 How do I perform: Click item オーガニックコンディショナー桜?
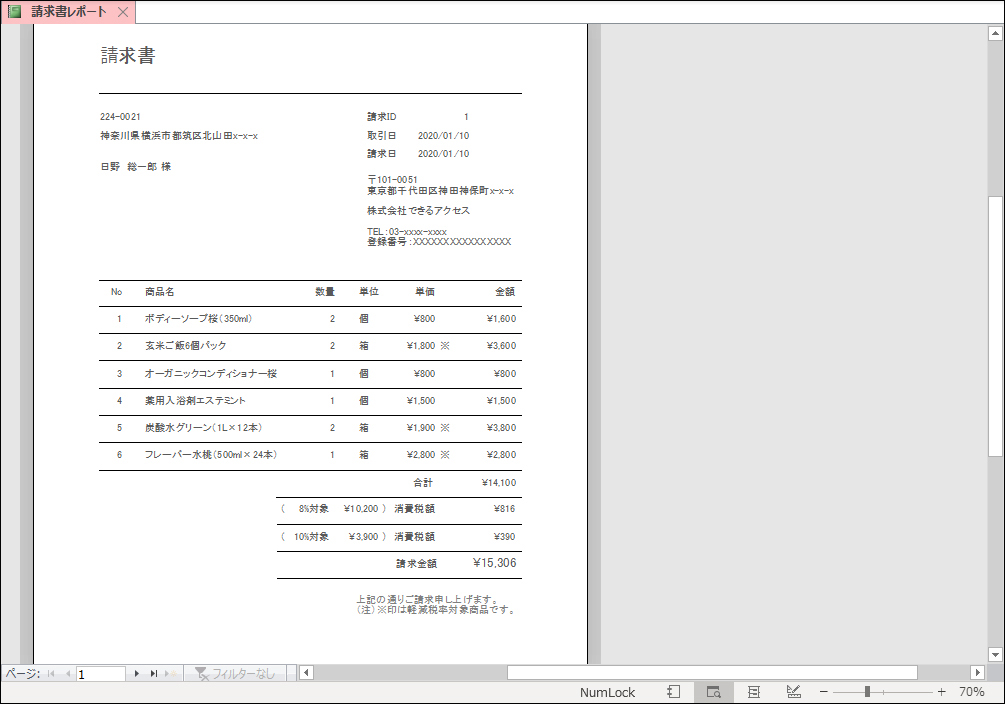[211, 374]
